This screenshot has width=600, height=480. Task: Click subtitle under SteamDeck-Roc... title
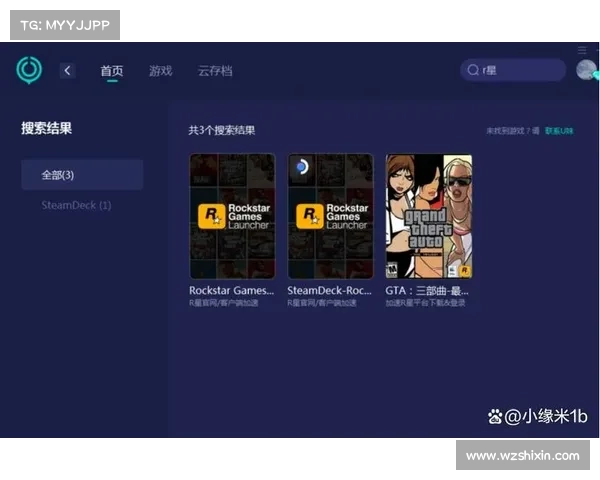click(x=322, y=303)
